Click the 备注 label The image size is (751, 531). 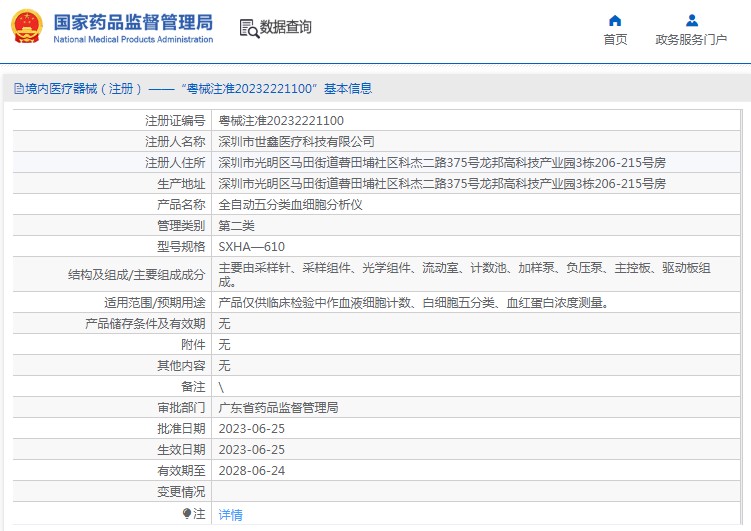tap(193, 387)
